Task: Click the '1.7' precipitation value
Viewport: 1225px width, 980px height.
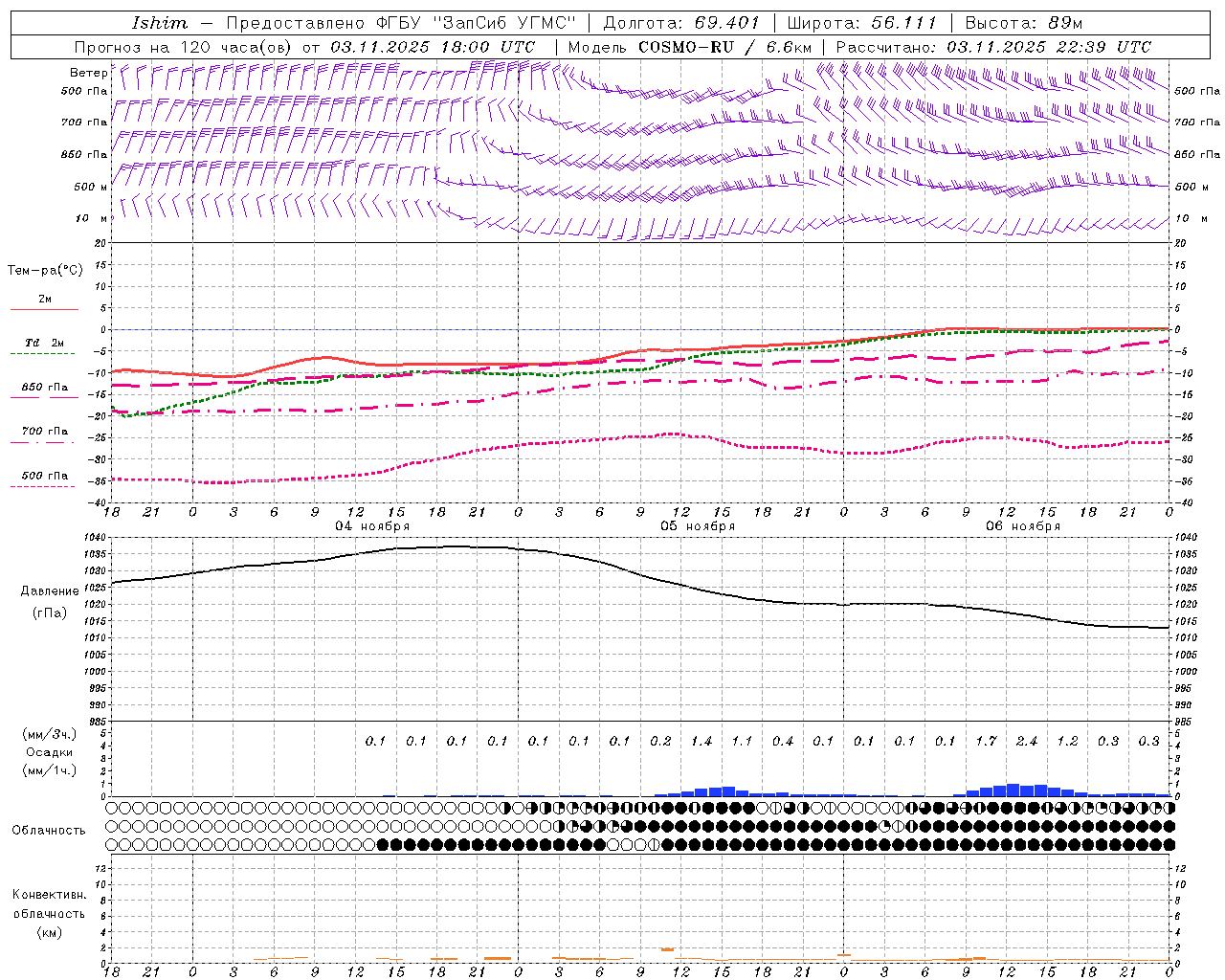Action: (x=986, y=741)
